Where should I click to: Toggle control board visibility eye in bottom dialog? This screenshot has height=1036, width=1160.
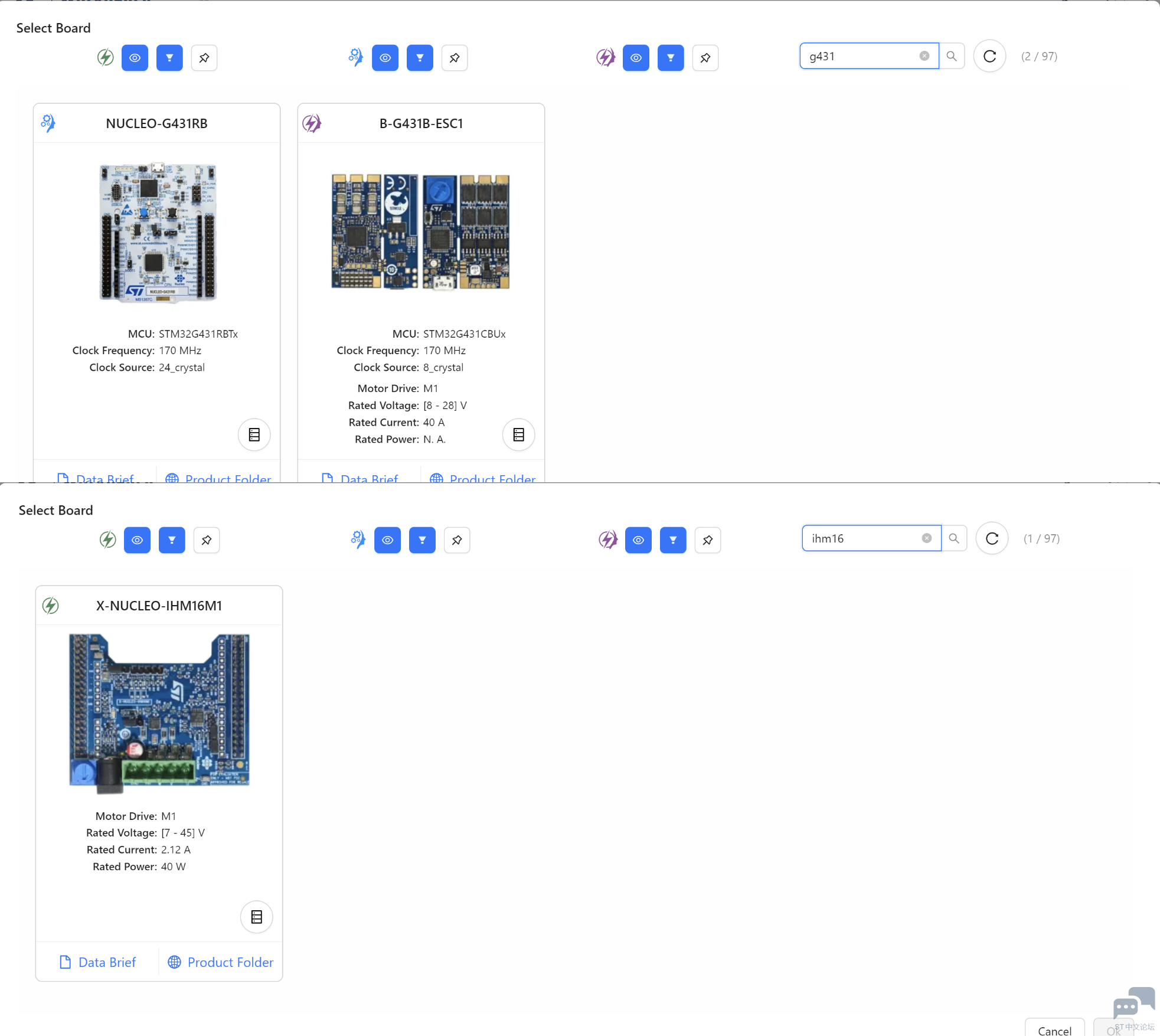pos(387,540)
